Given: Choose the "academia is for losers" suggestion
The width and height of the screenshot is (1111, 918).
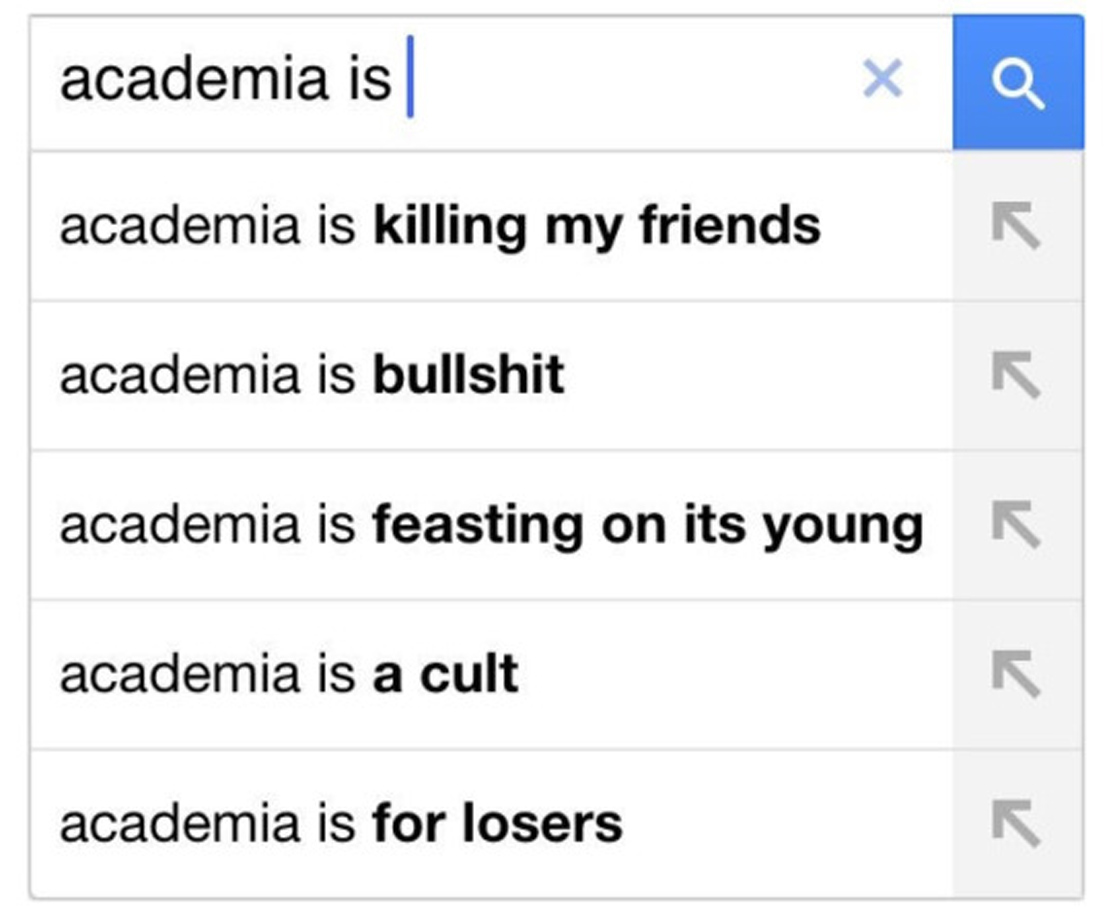Looking at the screenshot, I should click(x=340, y=825).
